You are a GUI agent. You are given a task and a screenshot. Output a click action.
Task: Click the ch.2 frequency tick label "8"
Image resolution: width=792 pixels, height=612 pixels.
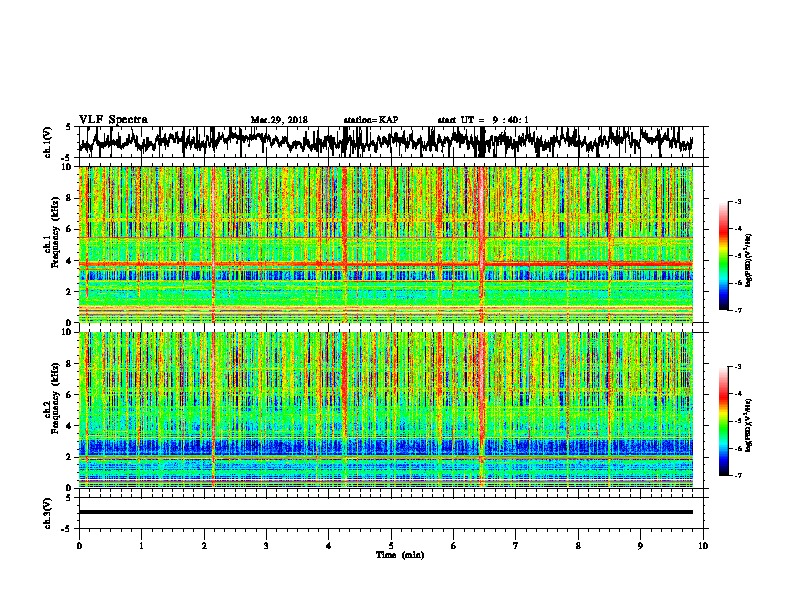(71, 364)
